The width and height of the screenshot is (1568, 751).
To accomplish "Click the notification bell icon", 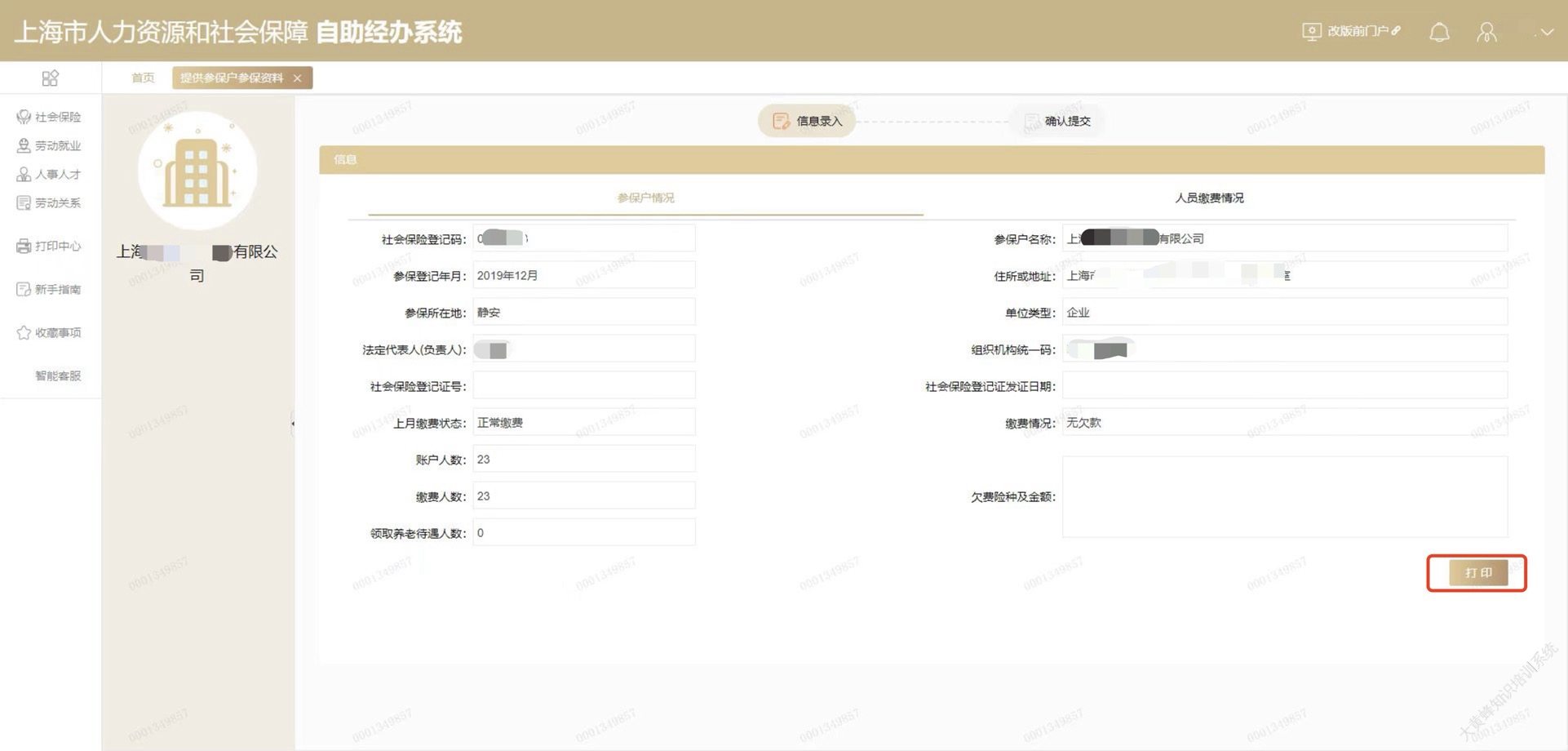I will [1439, 32].
